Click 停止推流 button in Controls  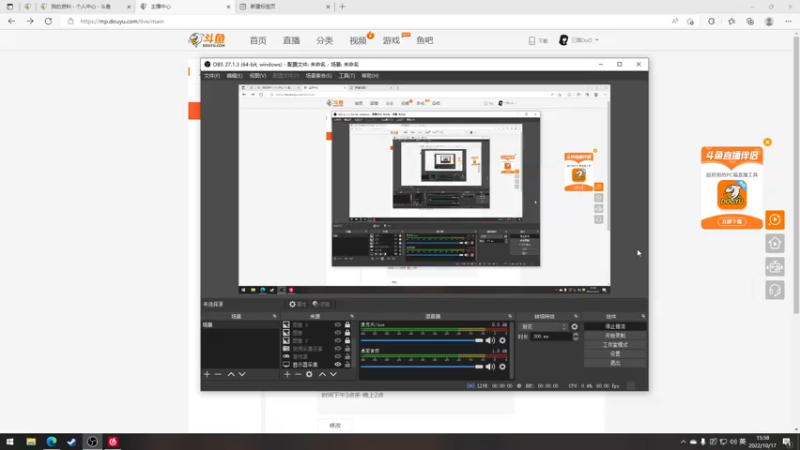(x=615, y=327)
